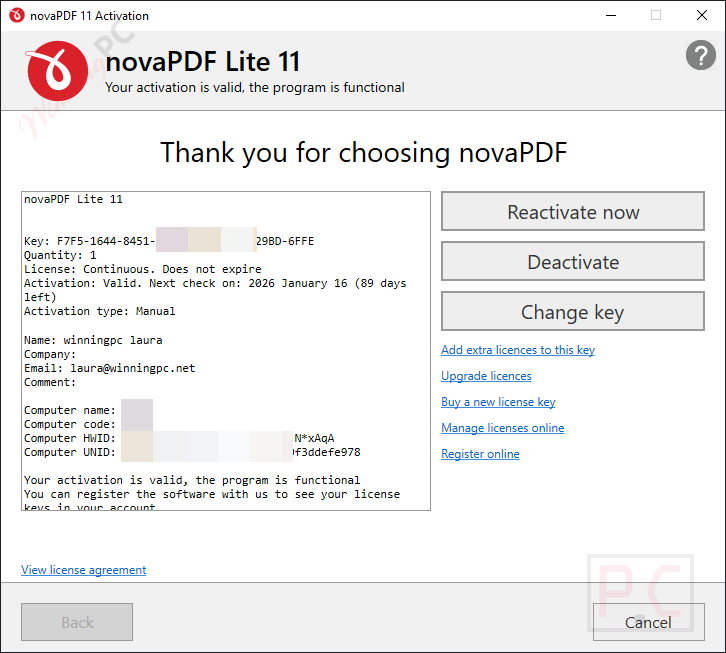Click Buy a new license key
This screenshot has height=653, width=726.
(x=498, y=402)
